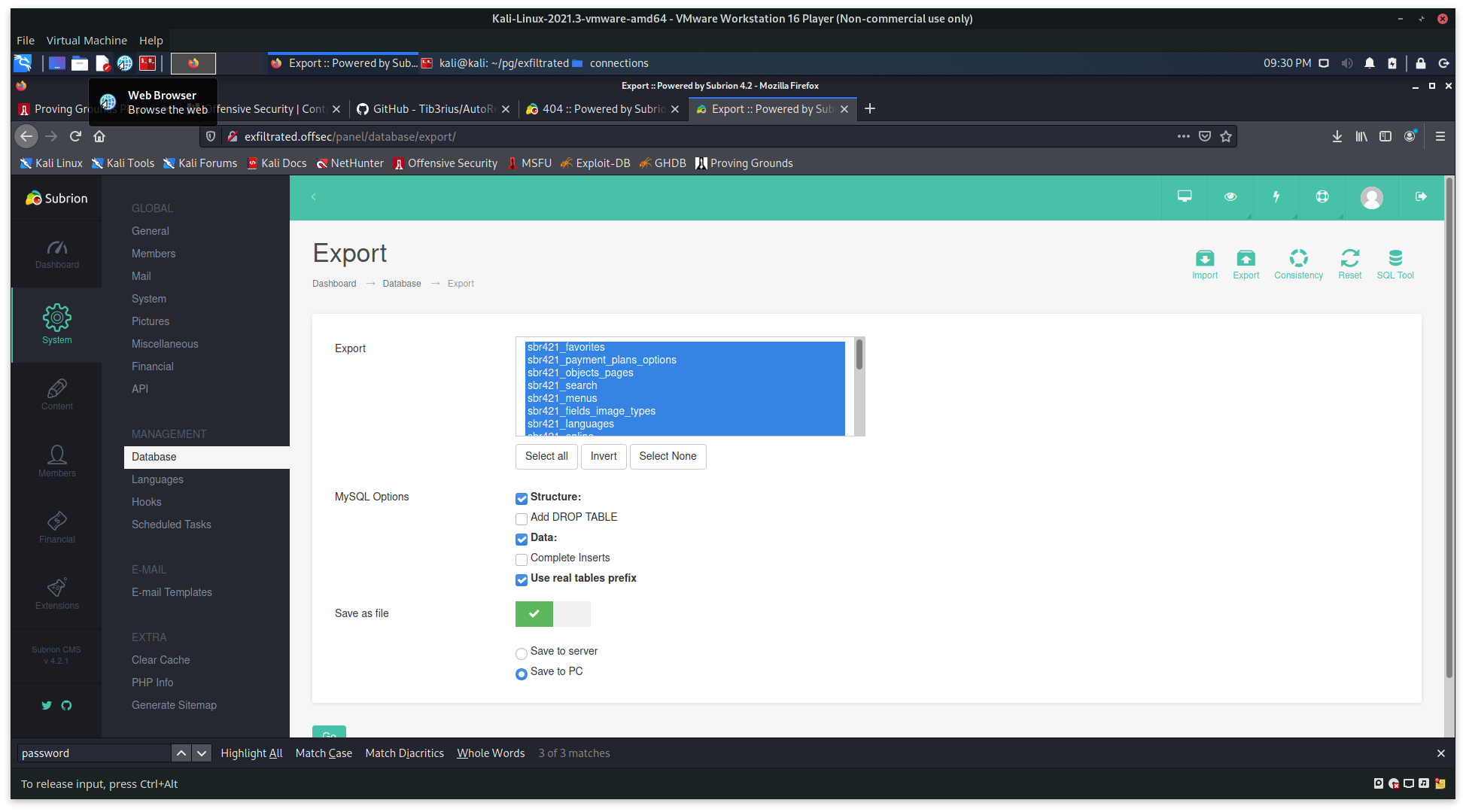The image size is (1466, 812).
Task: Open Firefox downloads via the download arrow icon
Action: pyautogui.click(x=1337, y=136)
